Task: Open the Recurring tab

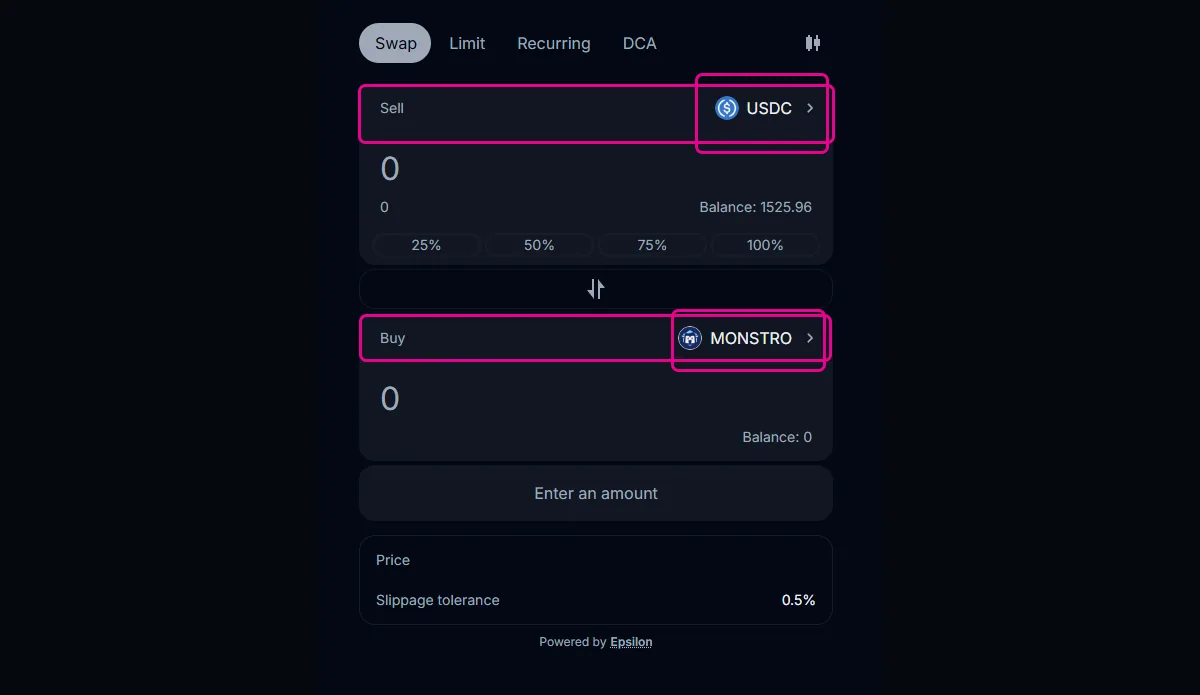Action: click(x=554, y=43)
